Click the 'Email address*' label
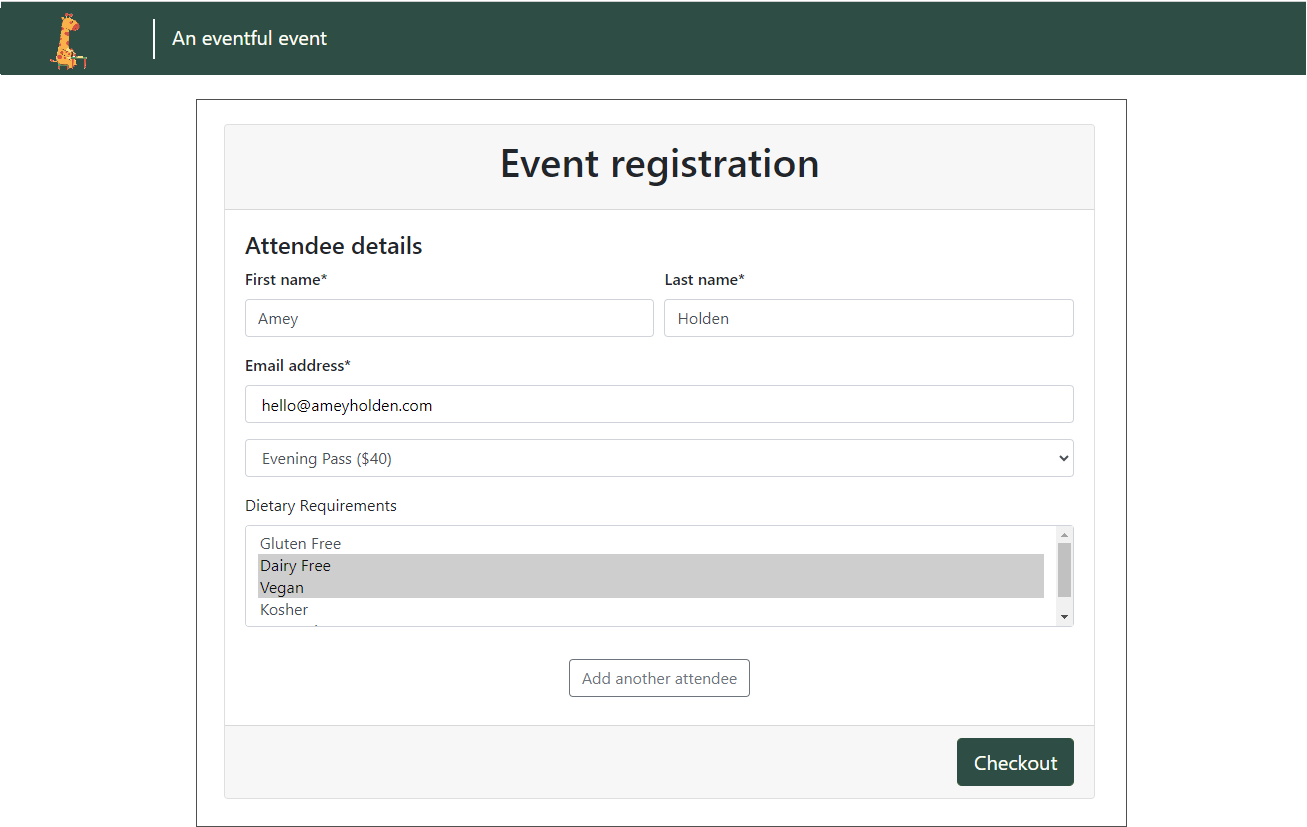The image size is (1307, 827). coord(298,366)
